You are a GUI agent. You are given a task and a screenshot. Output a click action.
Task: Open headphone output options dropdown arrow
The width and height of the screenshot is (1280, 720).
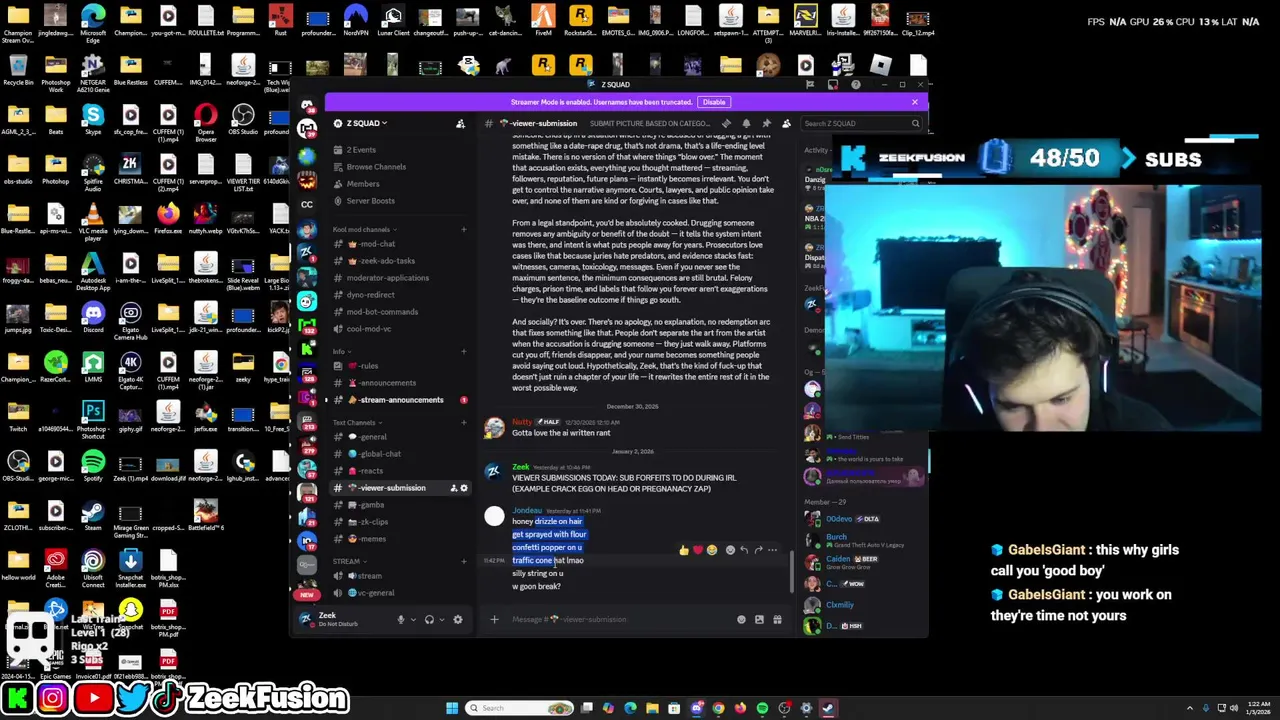(x=441, y=620)
